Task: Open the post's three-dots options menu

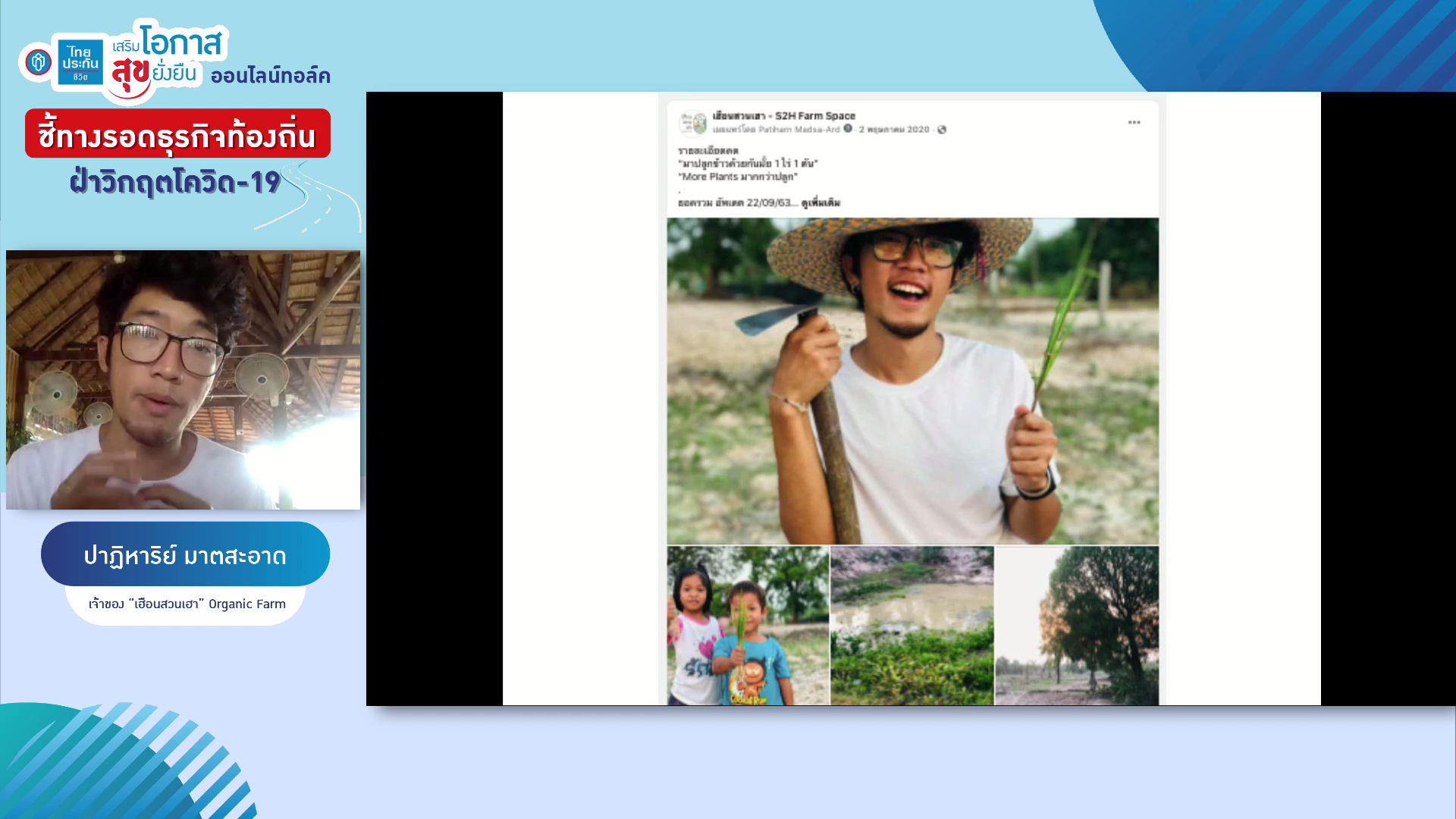Action: click(x=1134, y=122)
